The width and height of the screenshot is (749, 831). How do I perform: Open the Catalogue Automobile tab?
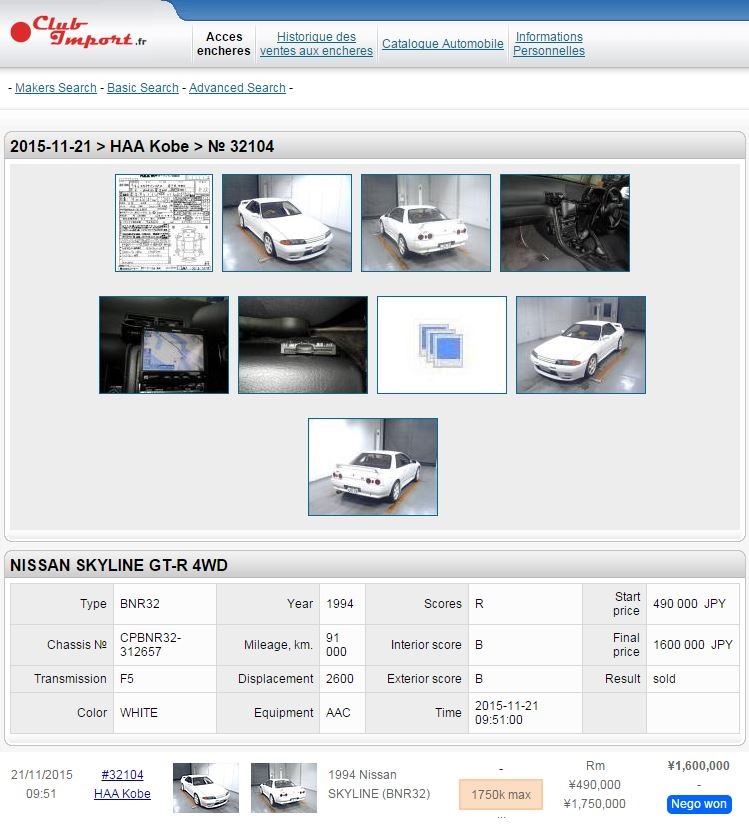(x=443, y=44)
